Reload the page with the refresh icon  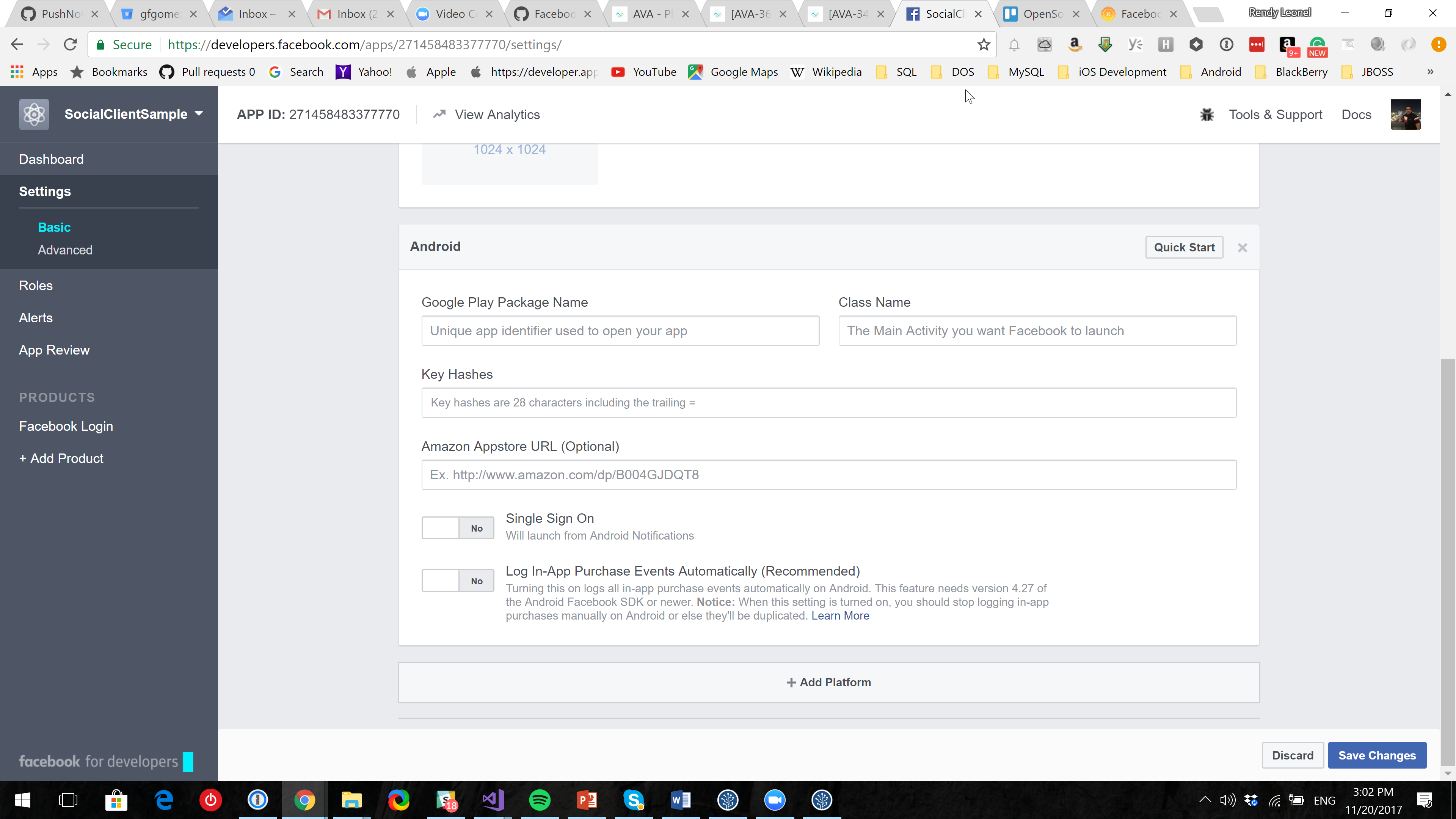point(70,45)
